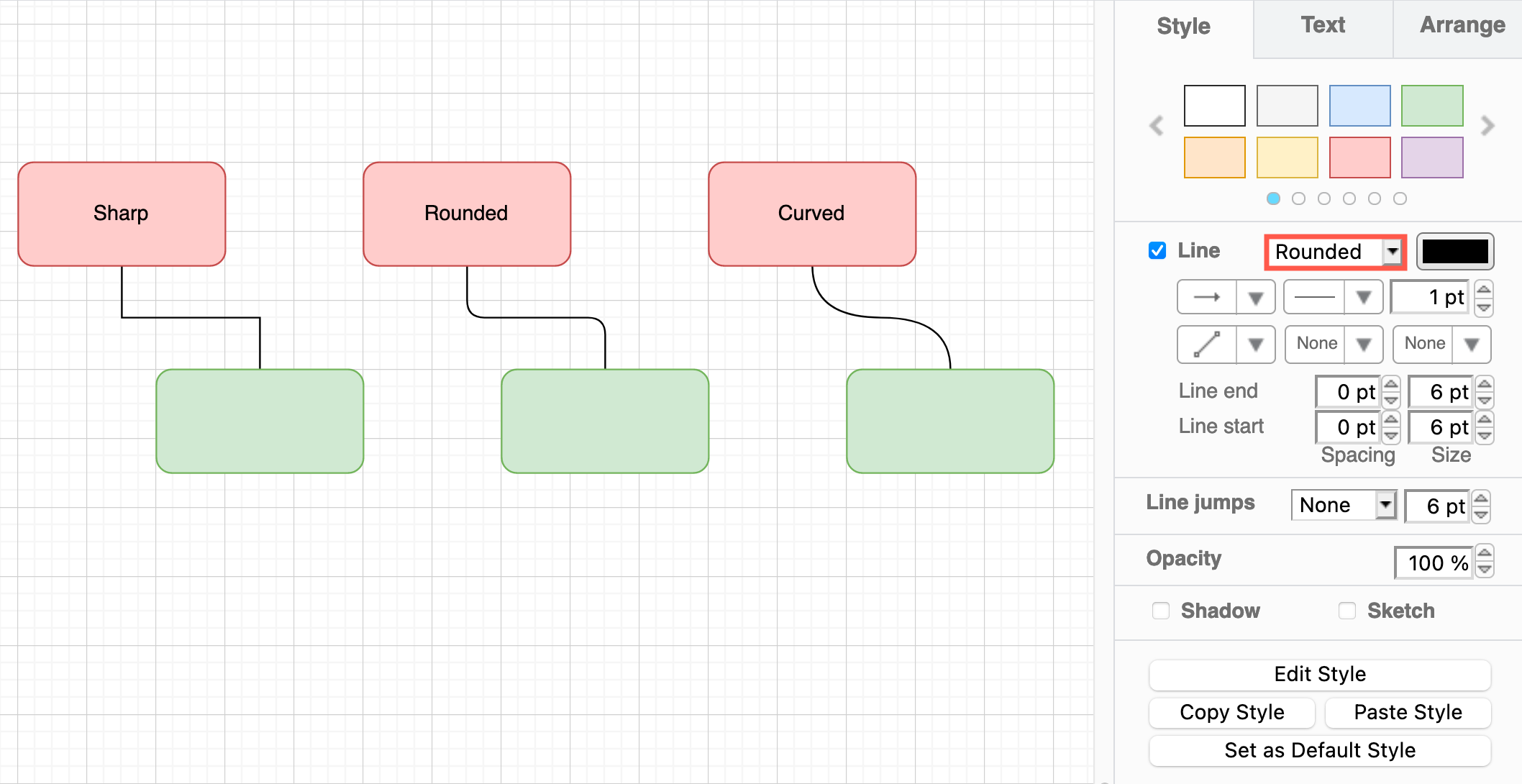Navigate style presets with right chevron
Screen dimensions: 1522x784
(x=1487, y=126)
